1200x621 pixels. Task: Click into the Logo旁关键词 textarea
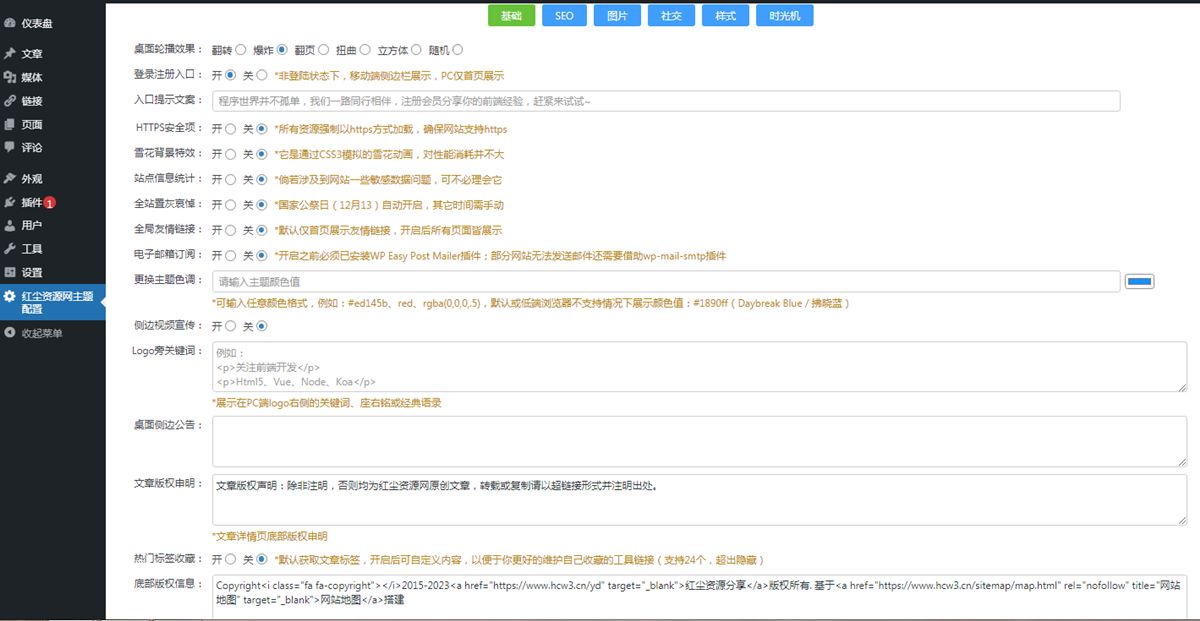(x=699, y=367)
